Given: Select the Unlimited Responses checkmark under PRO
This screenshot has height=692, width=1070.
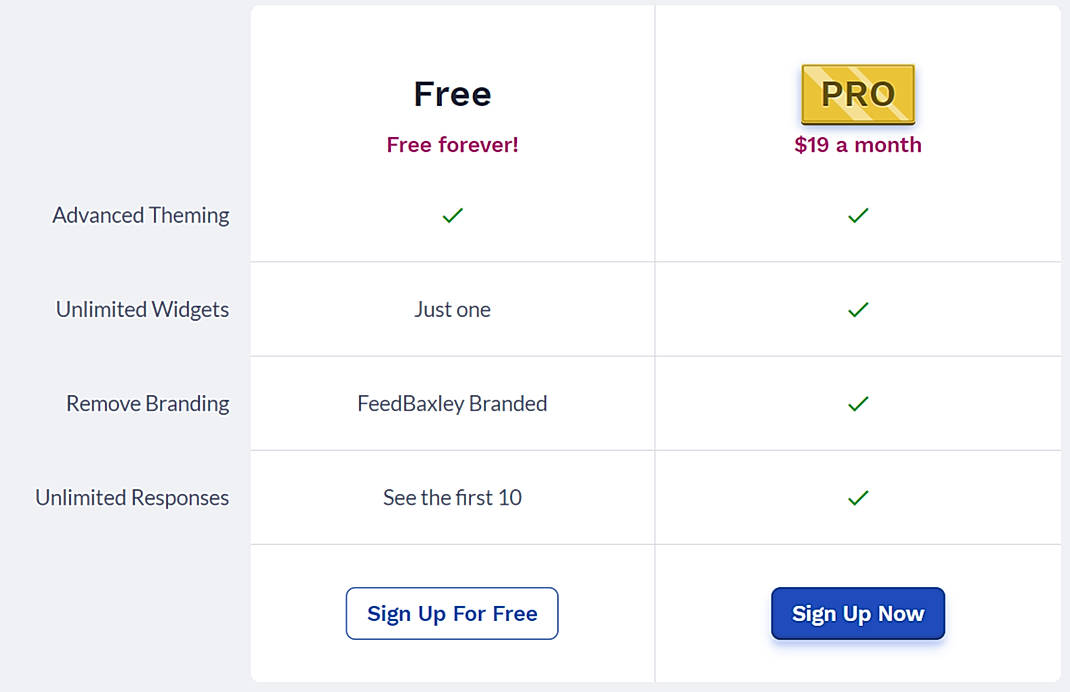Looking at the screenshot, I should tap(858, 498).
